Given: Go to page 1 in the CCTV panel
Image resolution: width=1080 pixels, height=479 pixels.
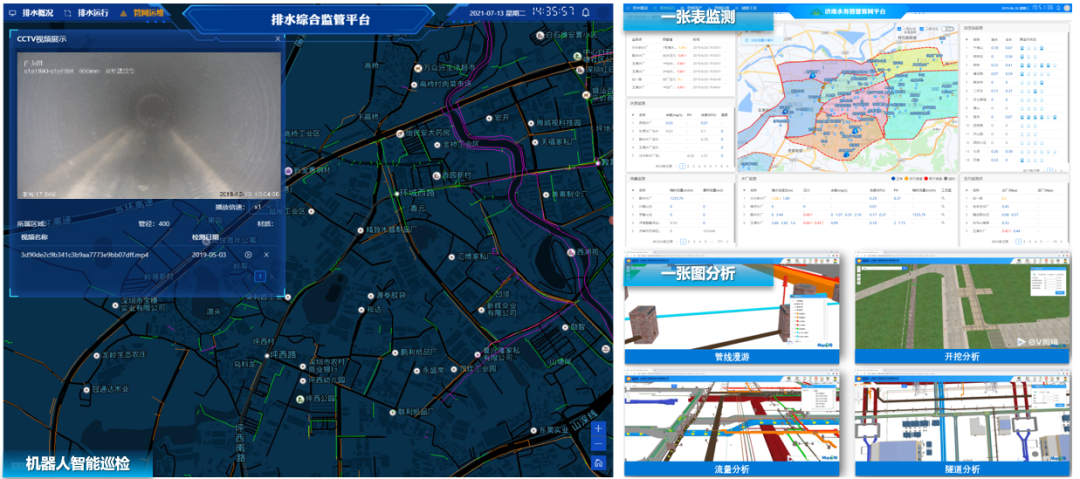Looking at the screenshot, I should [260, 276].
